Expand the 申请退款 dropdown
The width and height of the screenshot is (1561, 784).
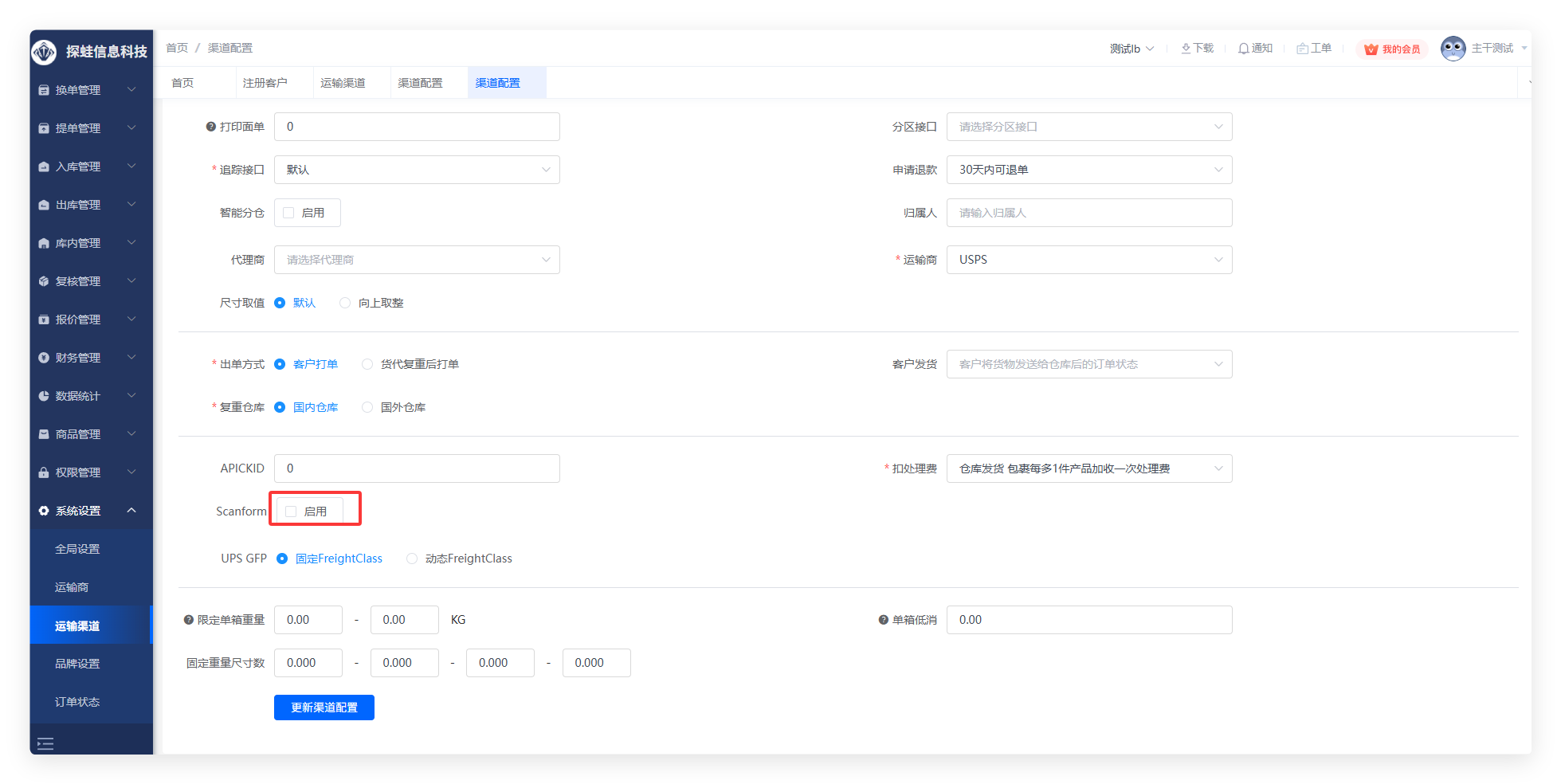[1088, 170]
